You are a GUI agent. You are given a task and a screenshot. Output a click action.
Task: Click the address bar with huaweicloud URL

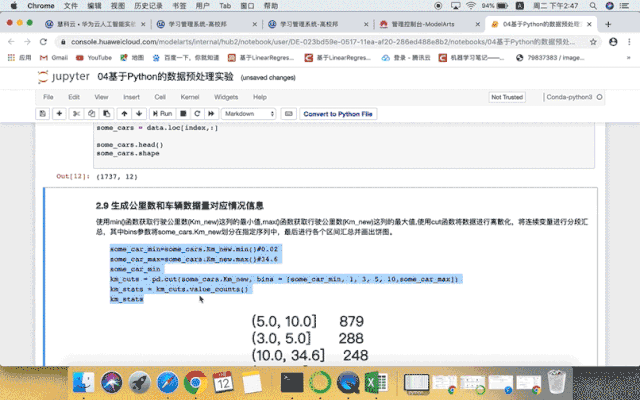pos(322,42)
